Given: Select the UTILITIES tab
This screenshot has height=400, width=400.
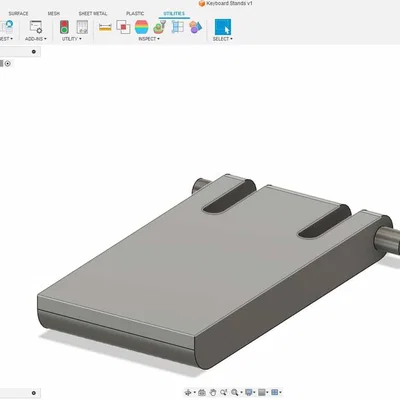Looking at the screenshot, I should (174, 14).
